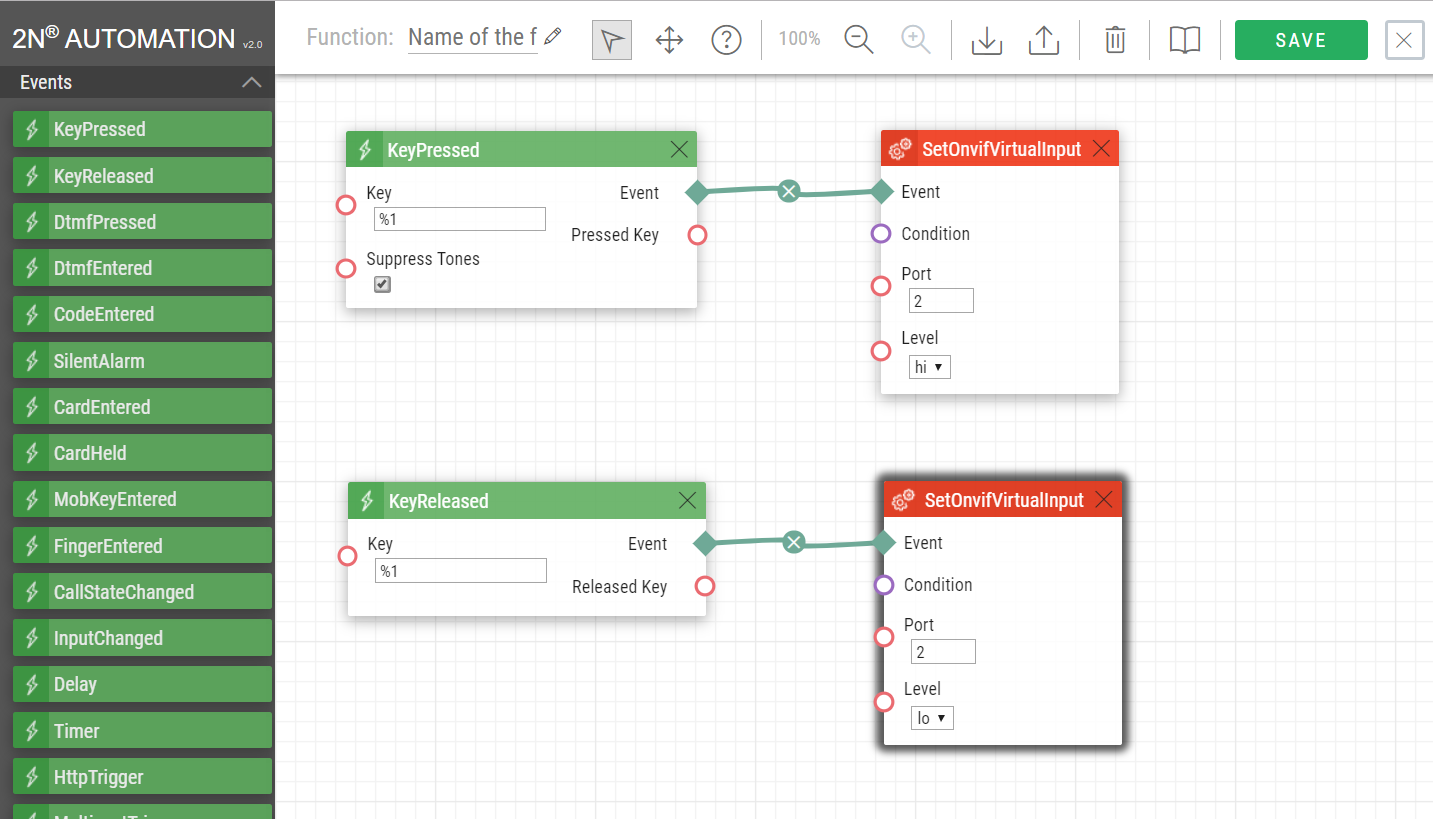This screenshot has height=819, width=1433.
Task: Activate the move/pan canvas tool
Action: pyautogui.click(x=669, y=40)
